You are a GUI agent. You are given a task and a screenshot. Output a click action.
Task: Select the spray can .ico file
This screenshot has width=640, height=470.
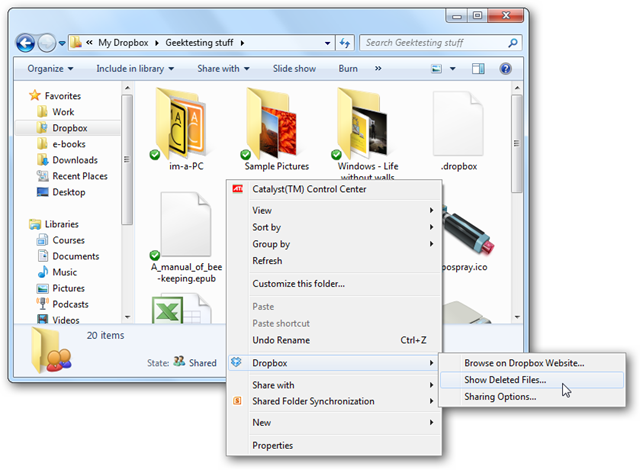tap(467, 233)
